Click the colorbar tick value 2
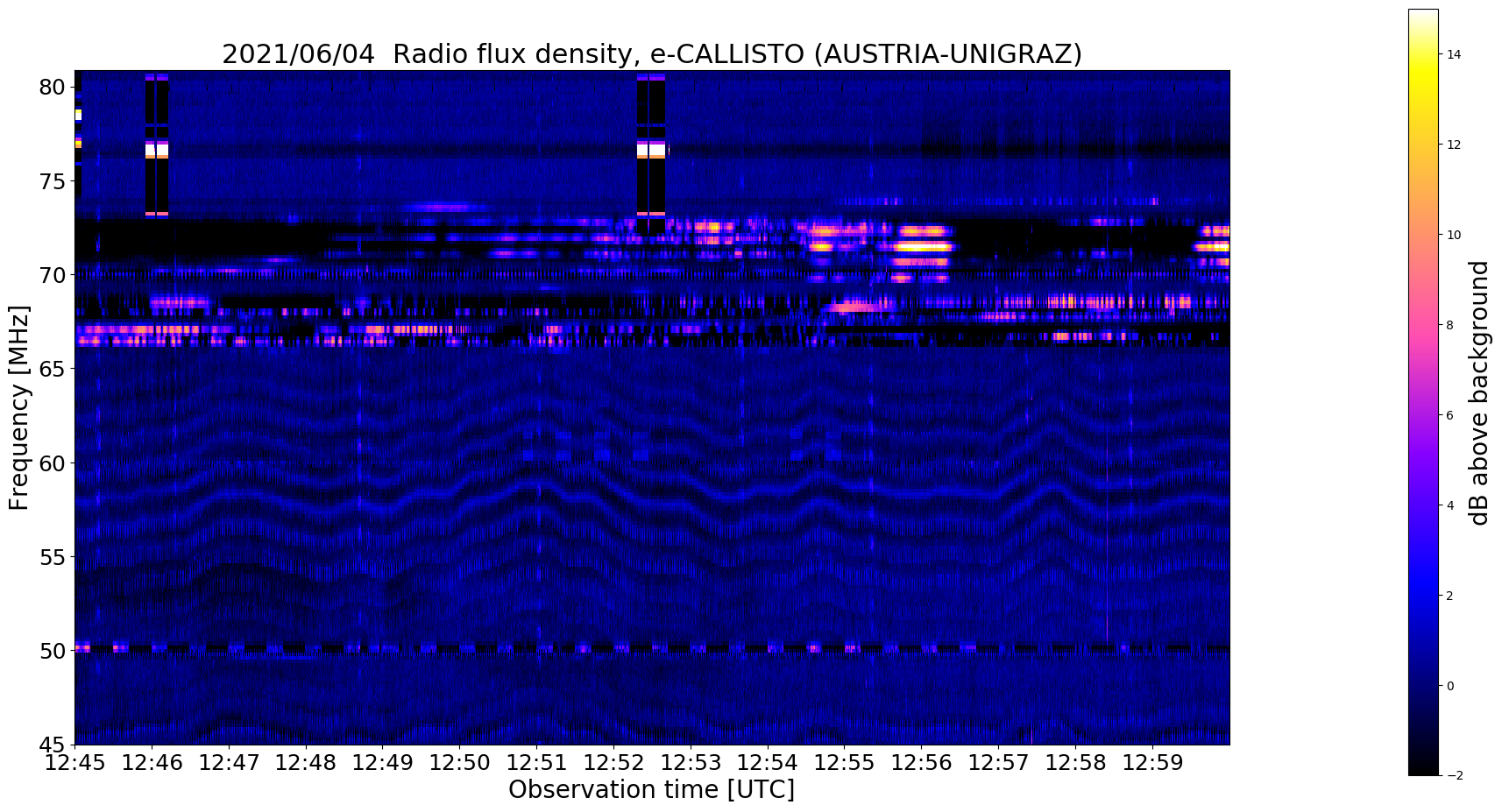 [1450, 596]
